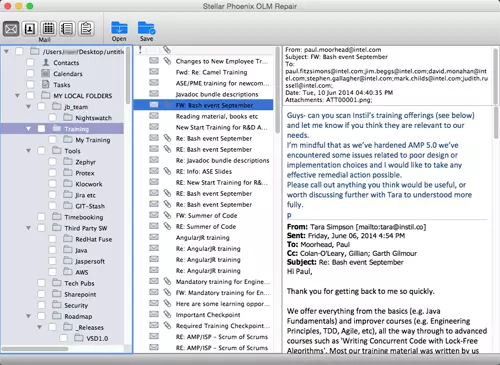The image size is (500, 365).
Task: Select the Sharepoint folder
Action: click(x=80, y=294)
